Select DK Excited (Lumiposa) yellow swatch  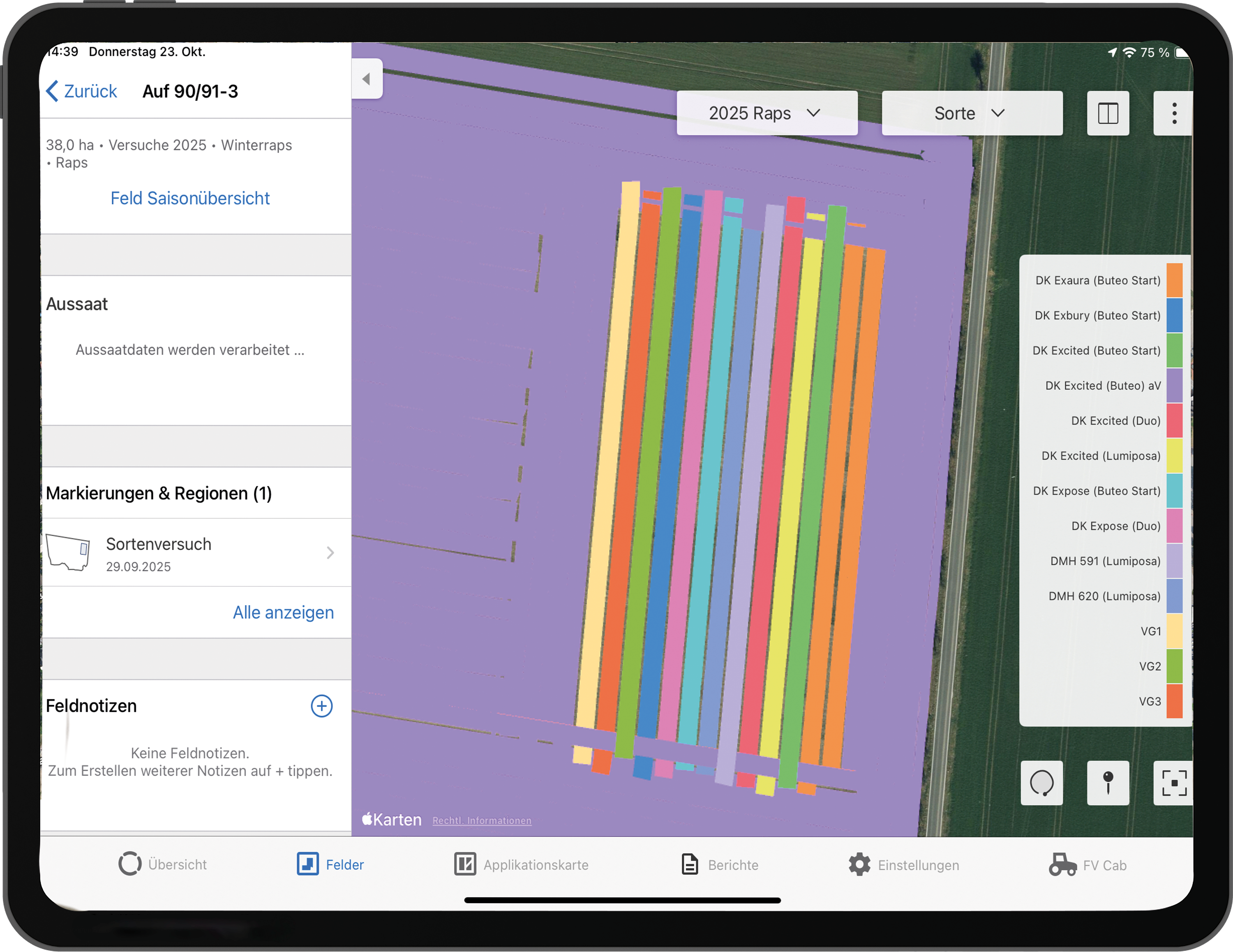1174,455
